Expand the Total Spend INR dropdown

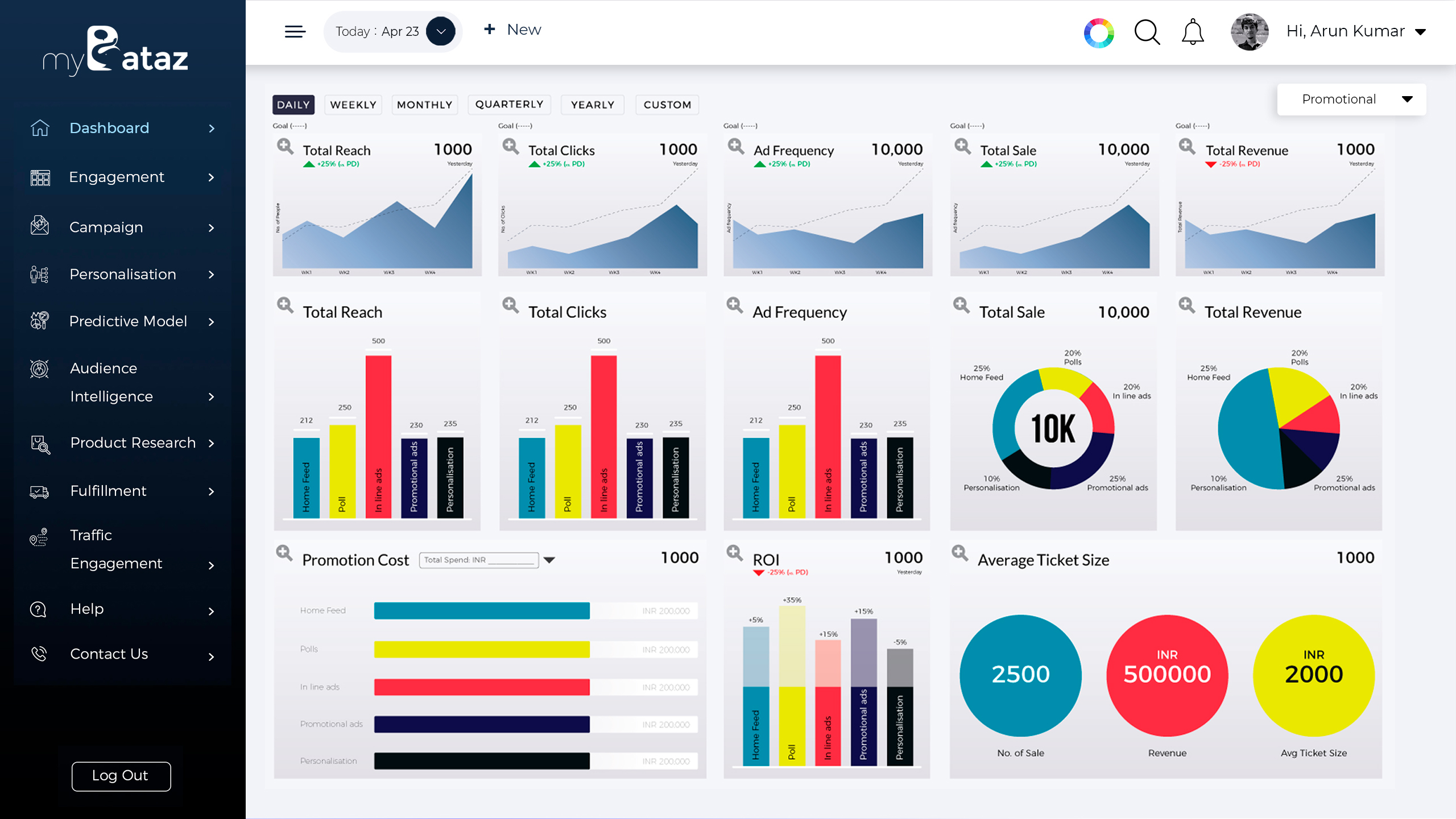(549, 560)
